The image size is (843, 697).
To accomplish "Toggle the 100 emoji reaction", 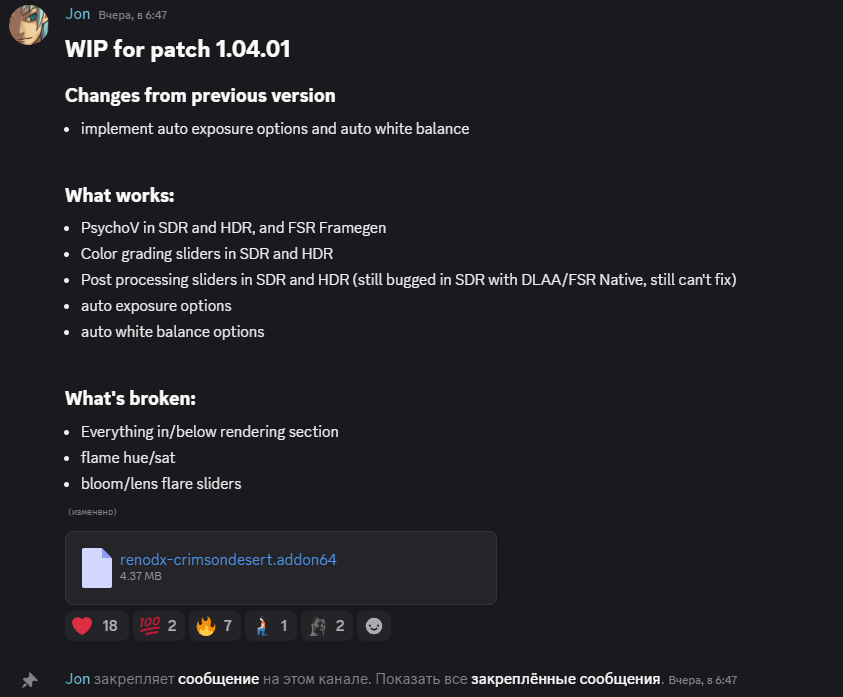I will [x=159, y=625].
